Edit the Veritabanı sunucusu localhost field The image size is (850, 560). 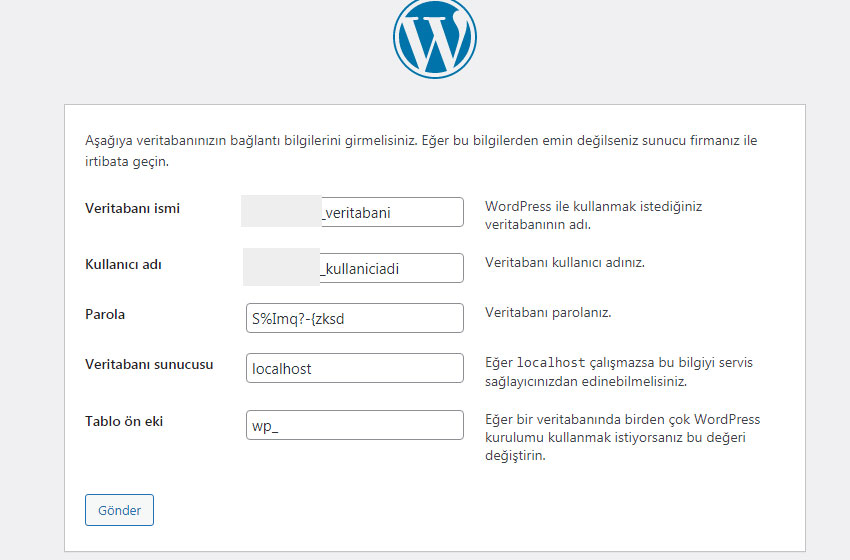tap(355, 368)
